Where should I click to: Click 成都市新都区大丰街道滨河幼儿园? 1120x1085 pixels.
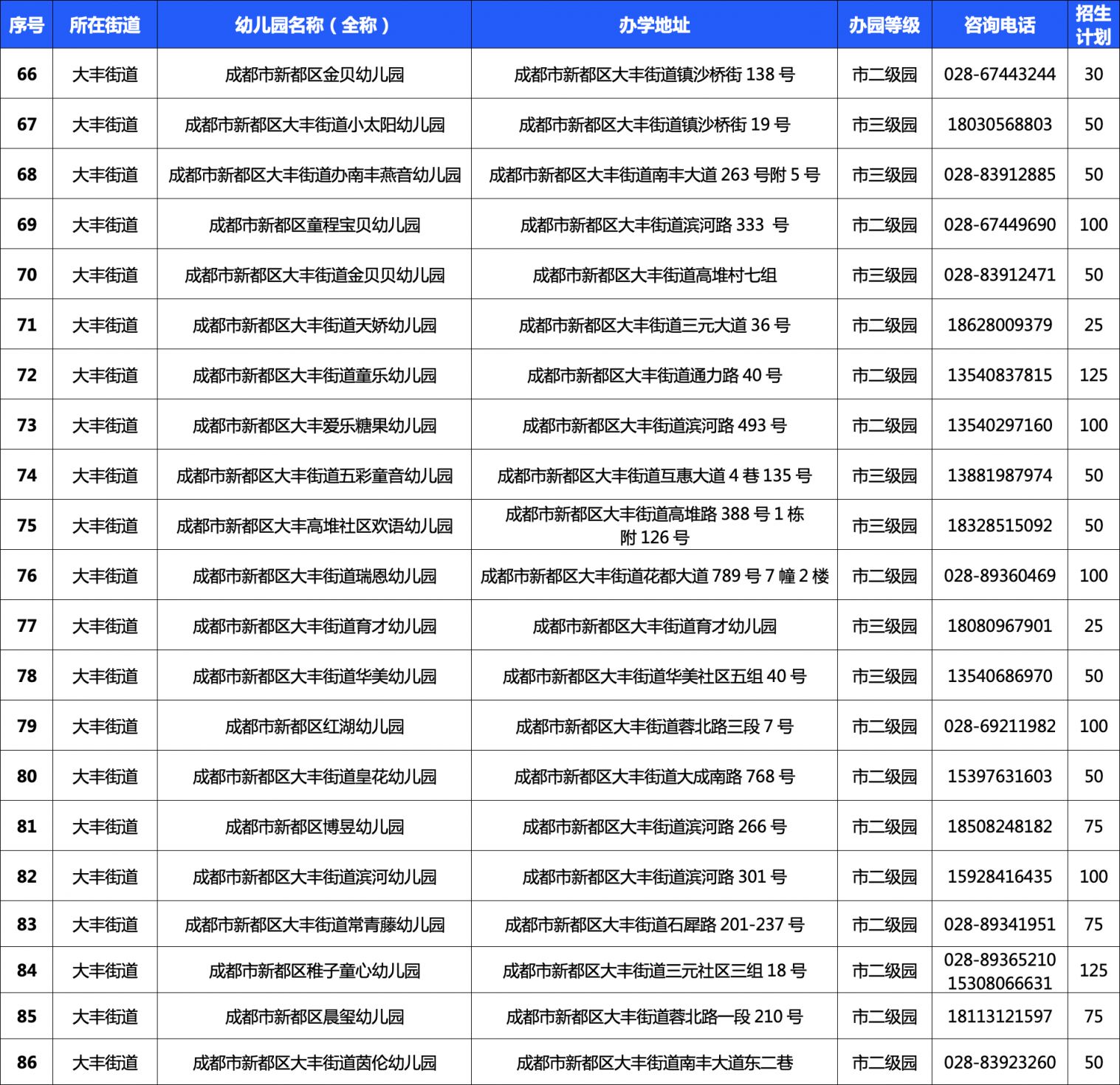(315, 878)
